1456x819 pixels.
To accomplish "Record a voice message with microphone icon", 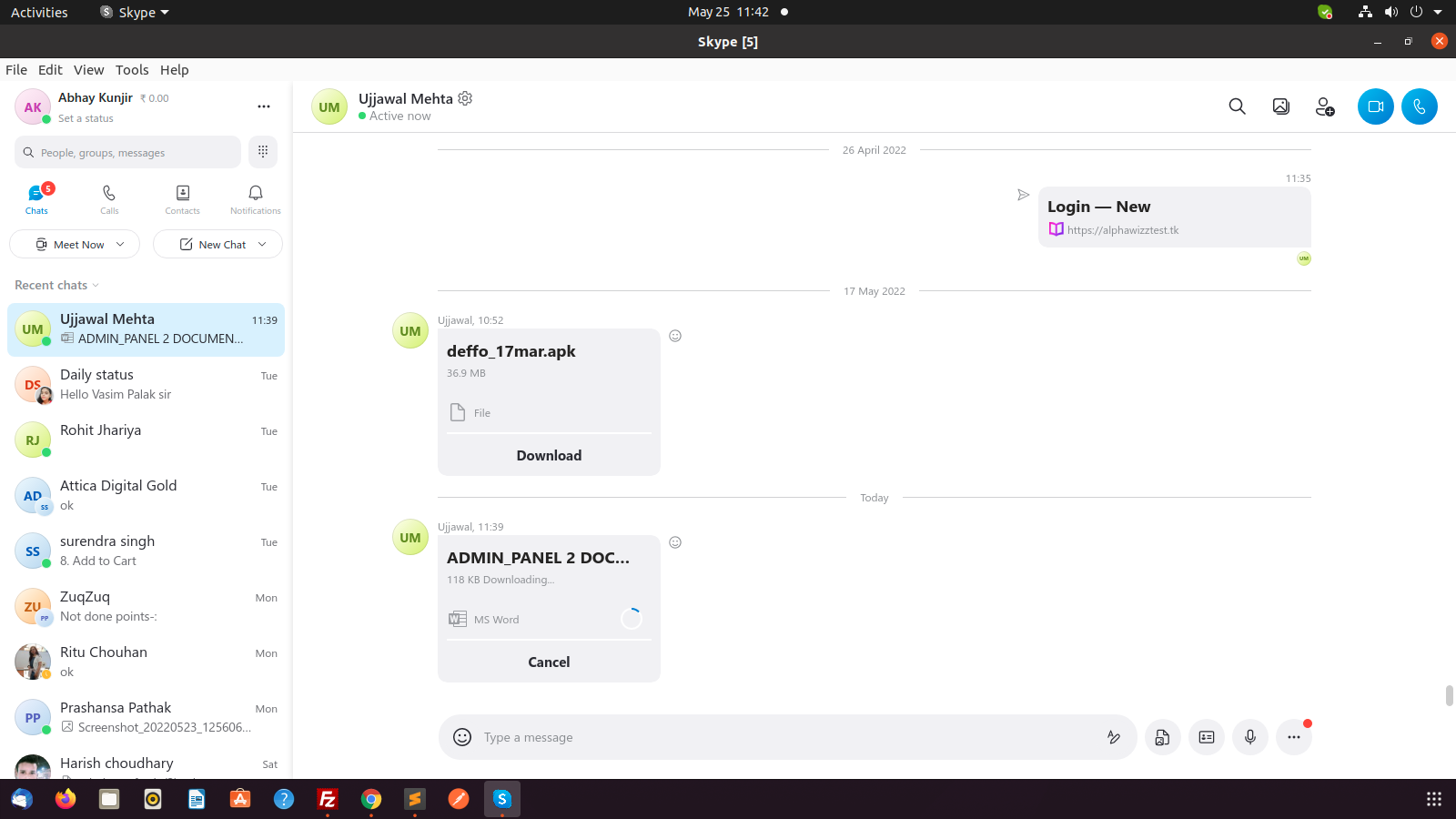I will (1249, 737).
